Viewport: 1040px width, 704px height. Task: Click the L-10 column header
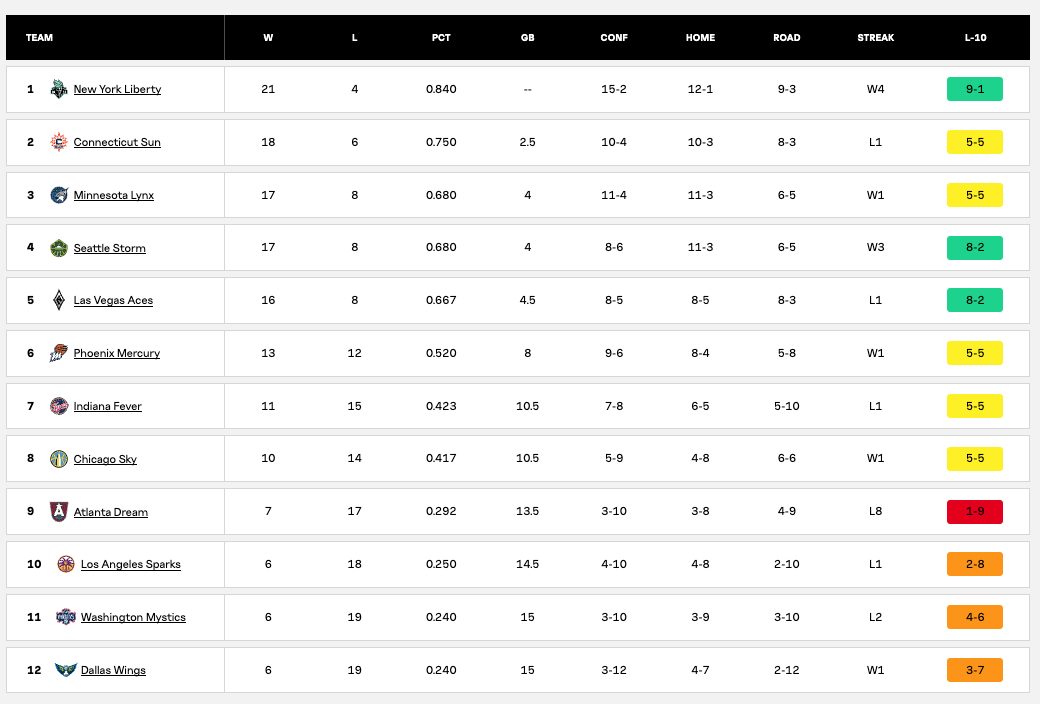point(975,38)
